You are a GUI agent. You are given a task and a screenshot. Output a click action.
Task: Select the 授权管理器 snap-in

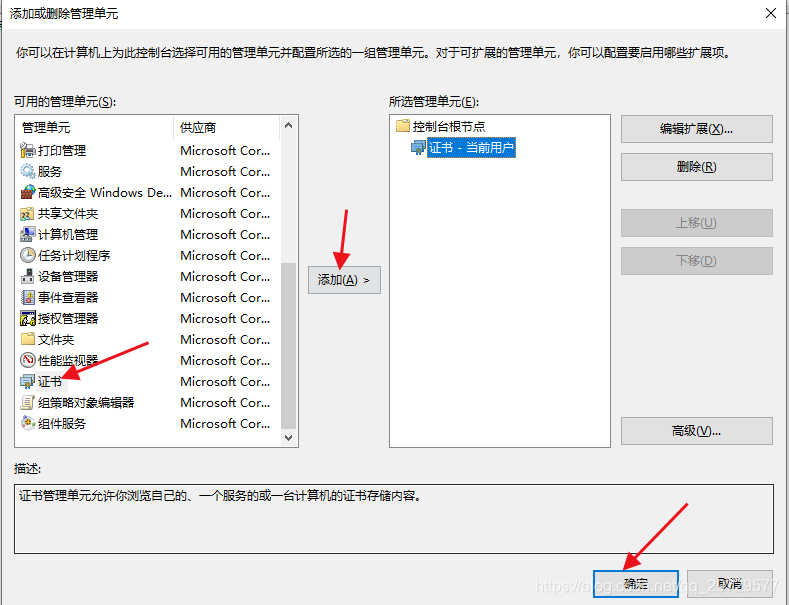point(147,318)
